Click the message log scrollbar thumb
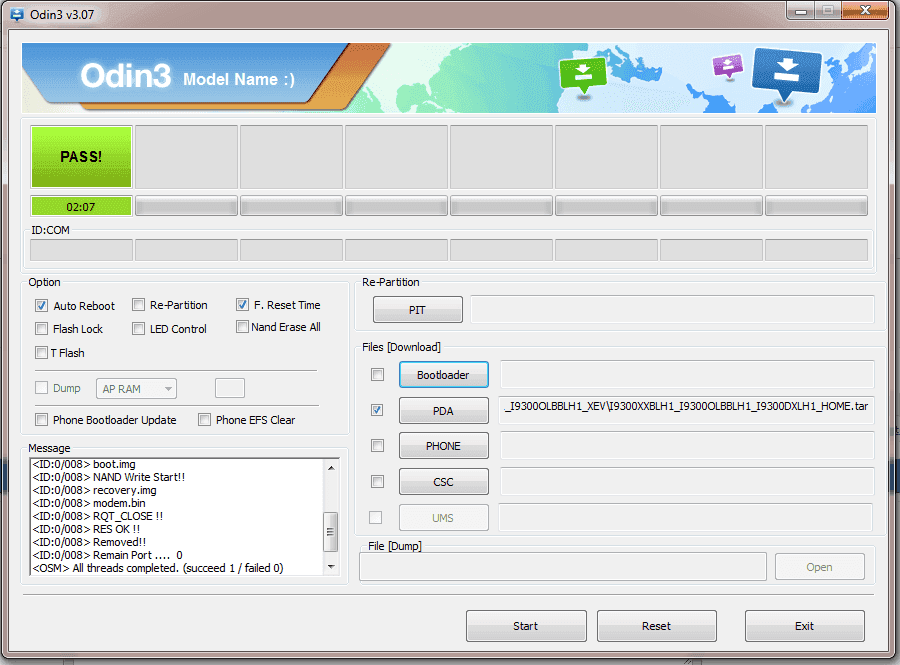The height and width of the screenshot is (665, 900). click(x=331, y=531)
